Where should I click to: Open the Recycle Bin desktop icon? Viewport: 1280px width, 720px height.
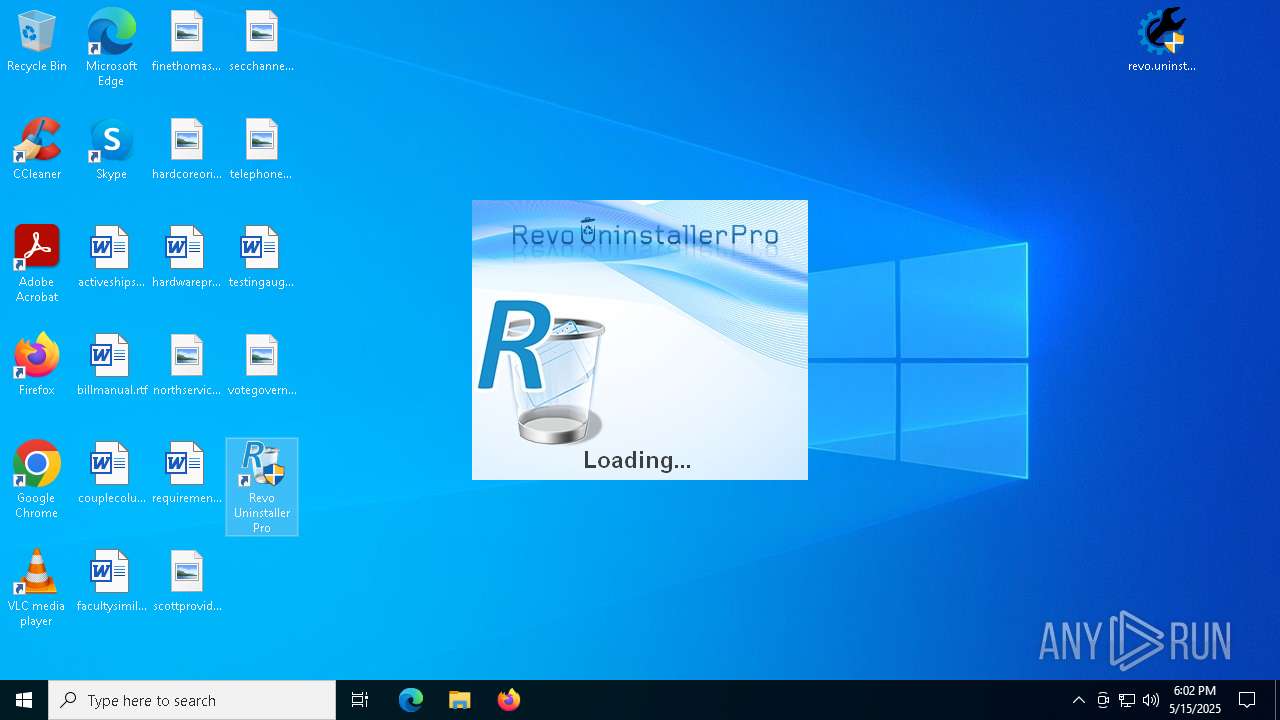pyautogui.click(x=37, y=42)
